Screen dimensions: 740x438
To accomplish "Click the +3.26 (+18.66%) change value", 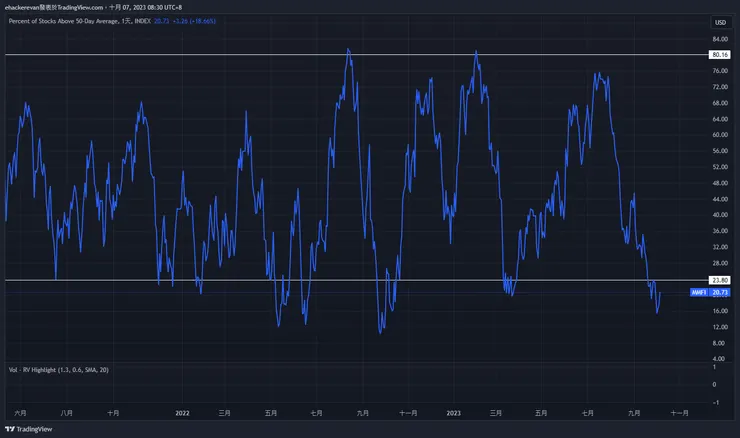I will pyautogui.click(x=194, y=21).
